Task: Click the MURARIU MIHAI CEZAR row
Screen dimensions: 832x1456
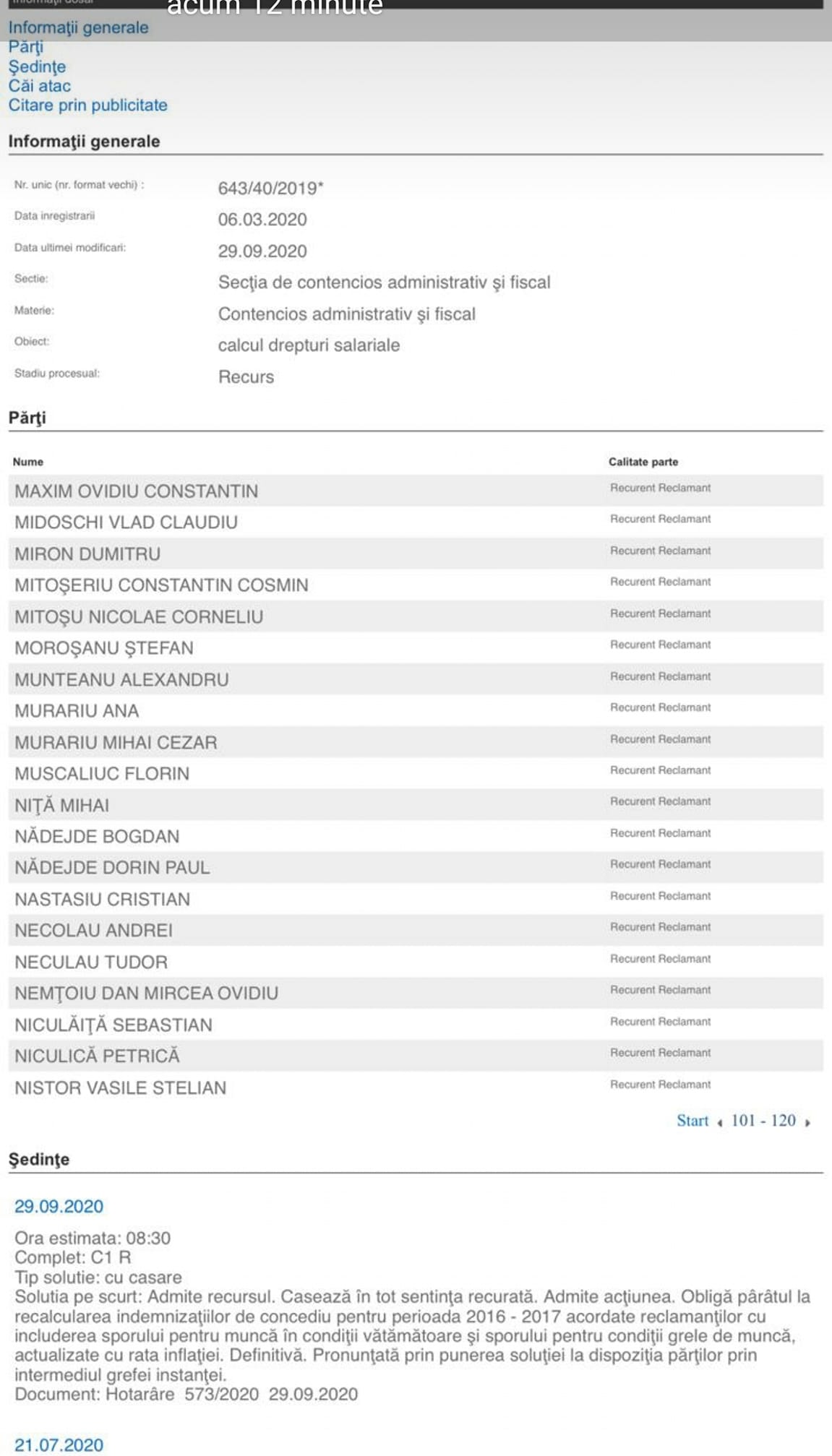Action: click(416, 742)
